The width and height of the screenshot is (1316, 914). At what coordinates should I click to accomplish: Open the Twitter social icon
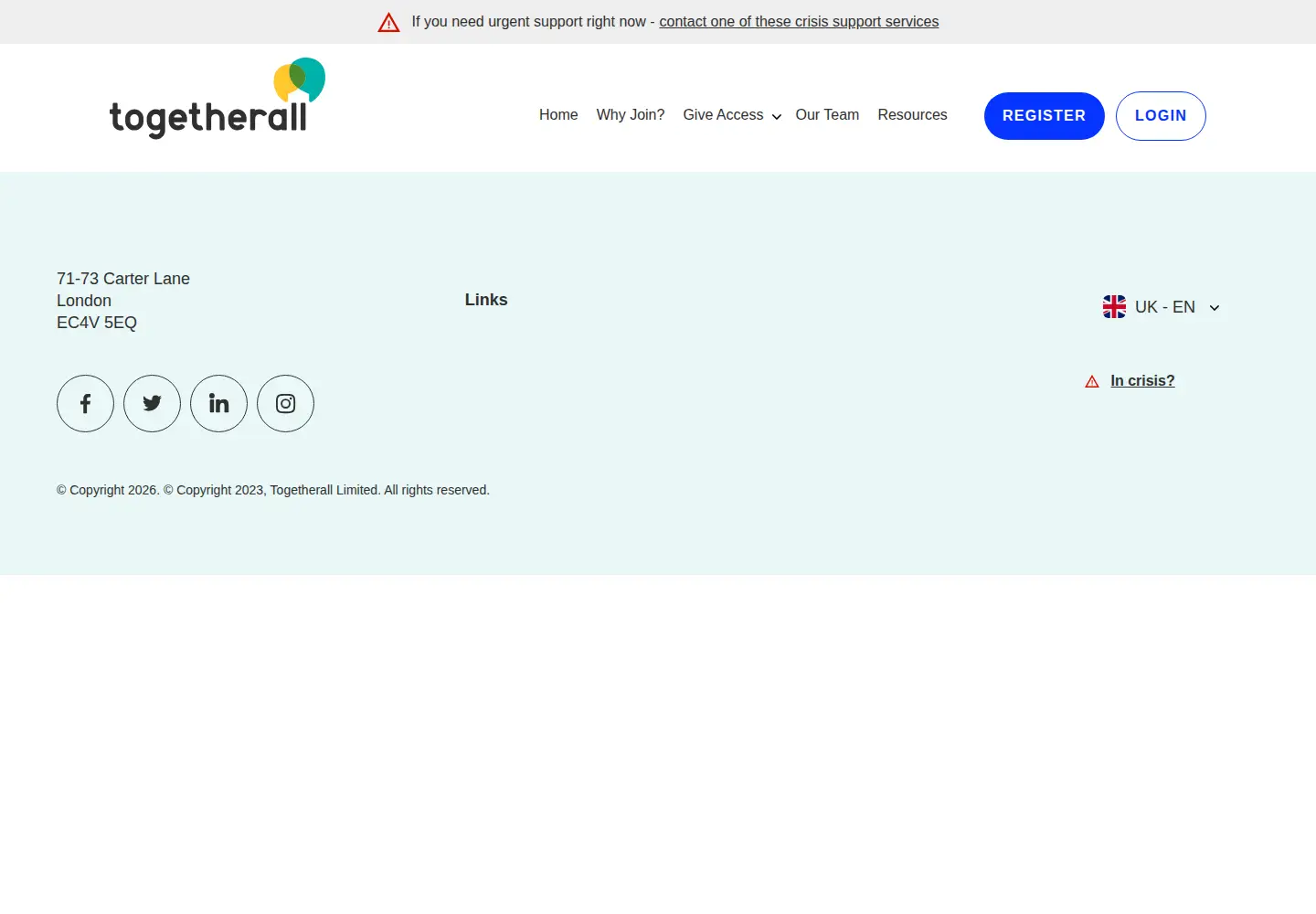152,403
